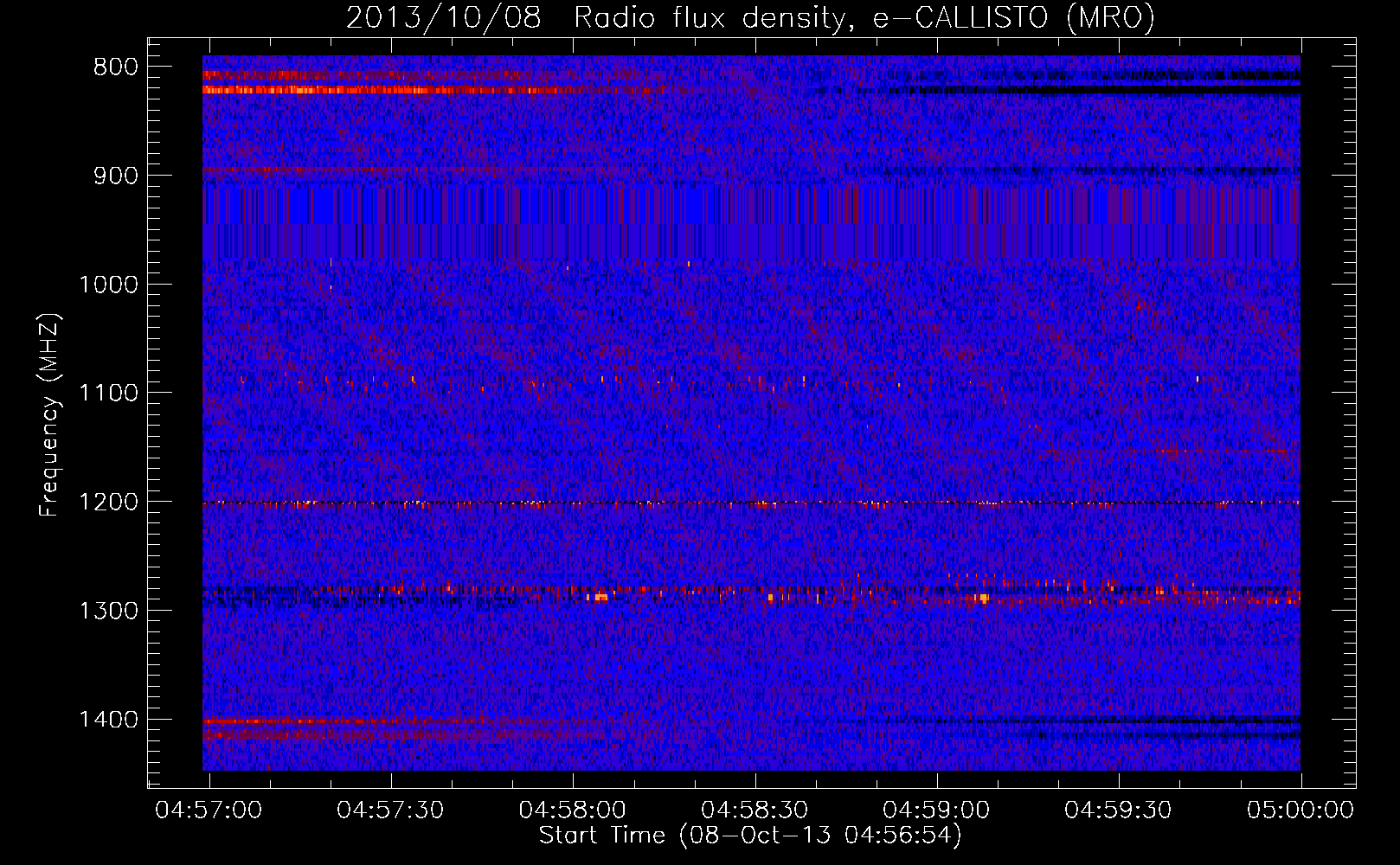
Task: Click the 'Start Time (08-Oct-13 04:56:54)' label
Action: pyautogui.click(x=750, y=836)
